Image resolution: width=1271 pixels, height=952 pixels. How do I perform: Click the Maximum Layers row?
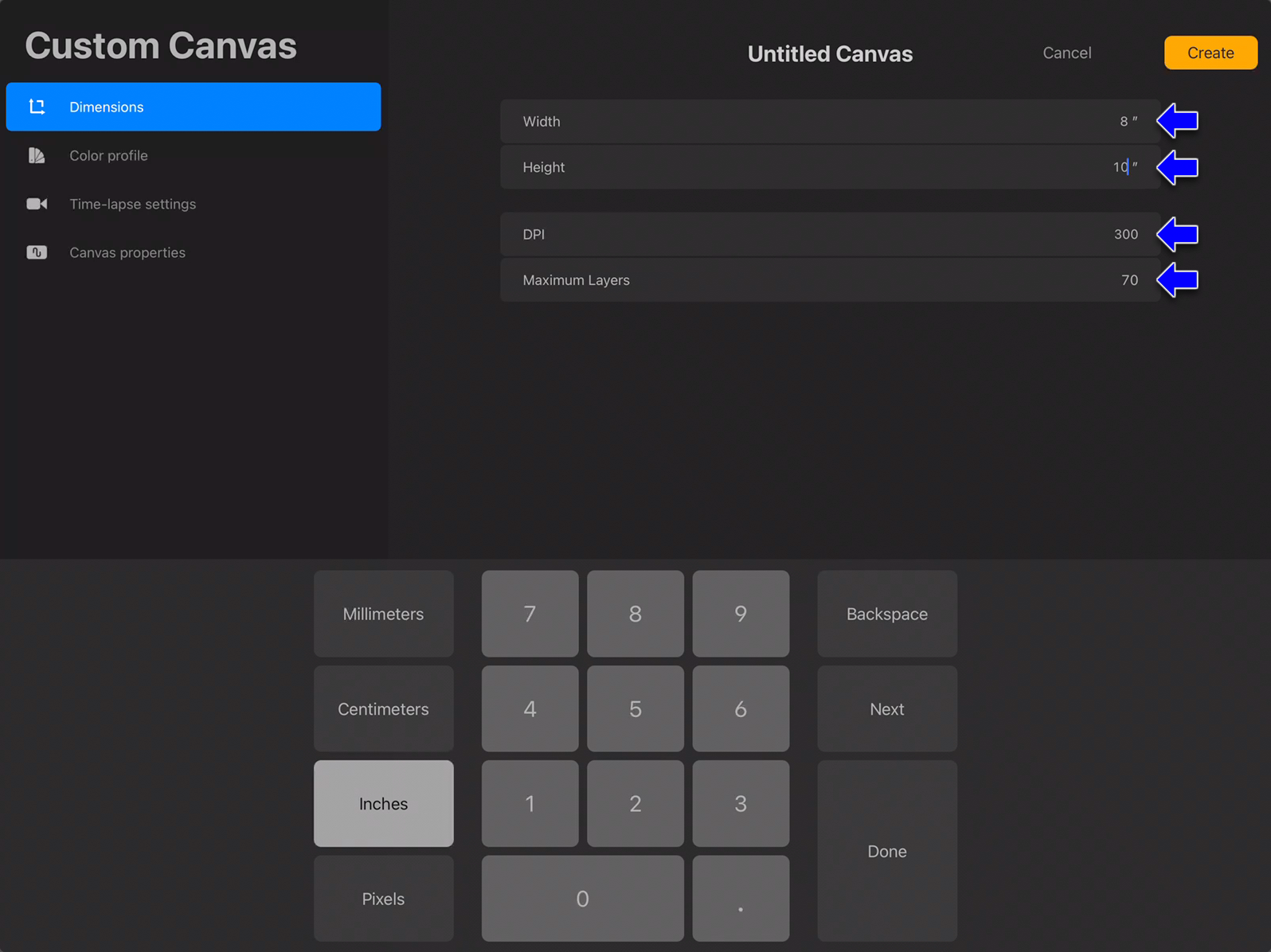pyautogui.click(x=830, y=280)
